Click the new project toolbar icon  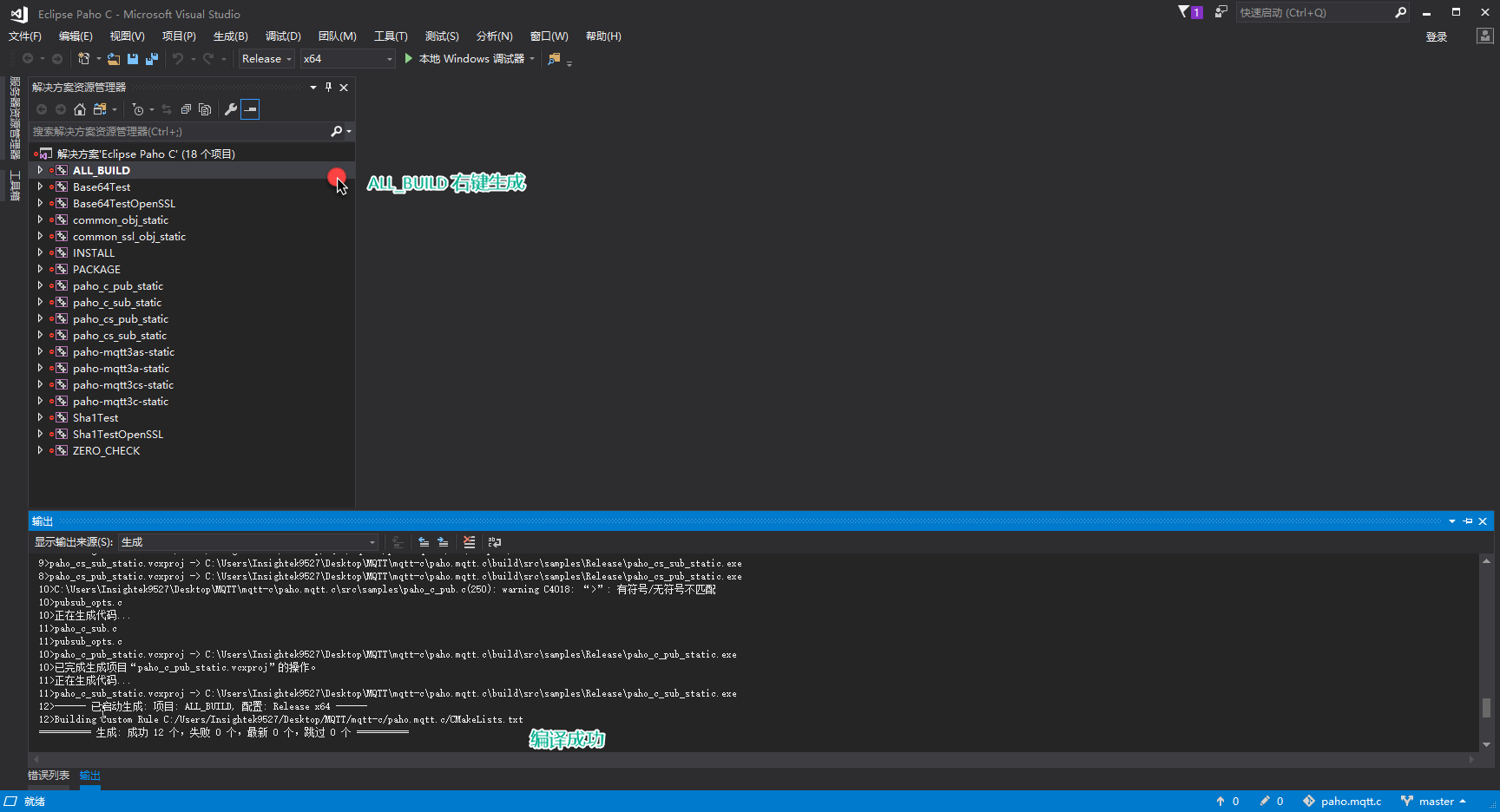(83, 58)
